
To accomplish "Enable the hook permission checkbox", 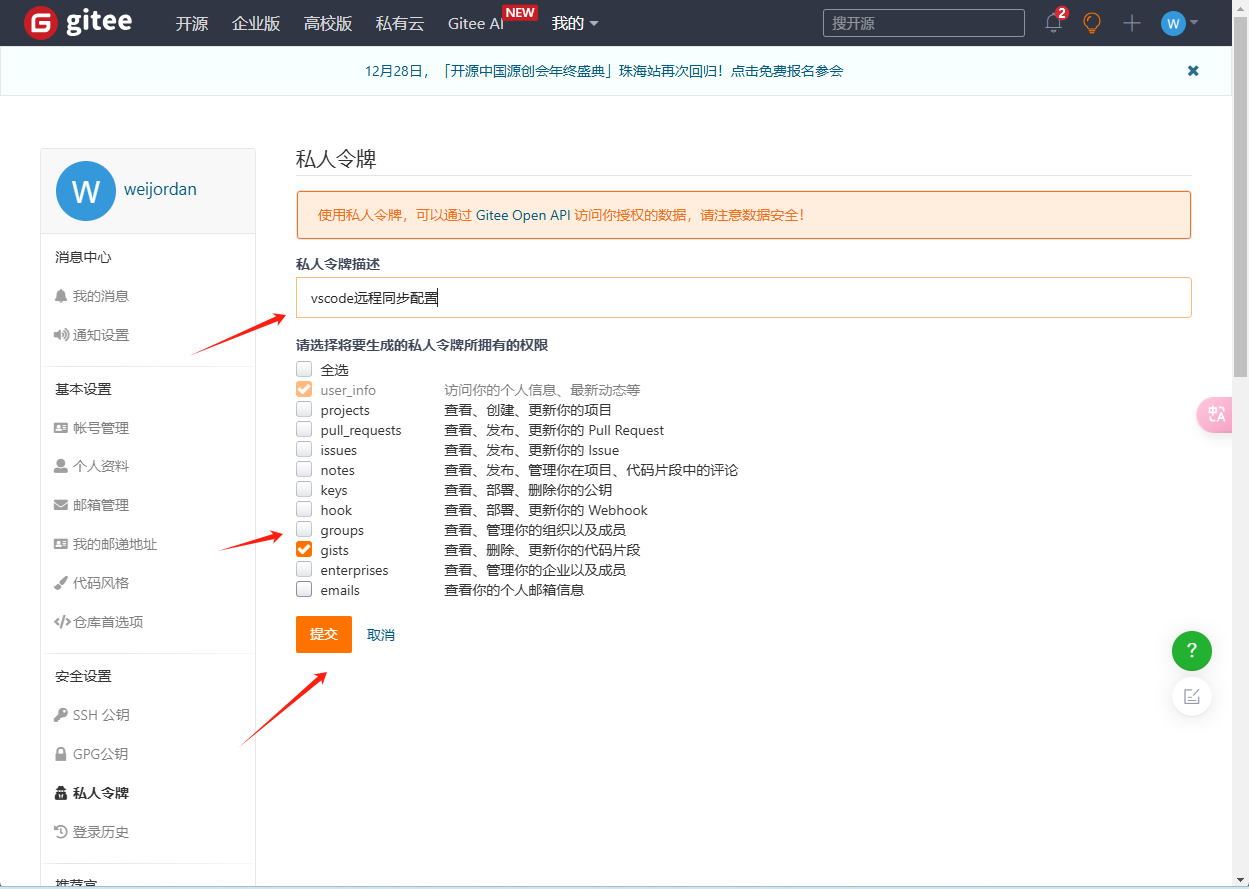I will pyautogui.click(x=304, y=509).
